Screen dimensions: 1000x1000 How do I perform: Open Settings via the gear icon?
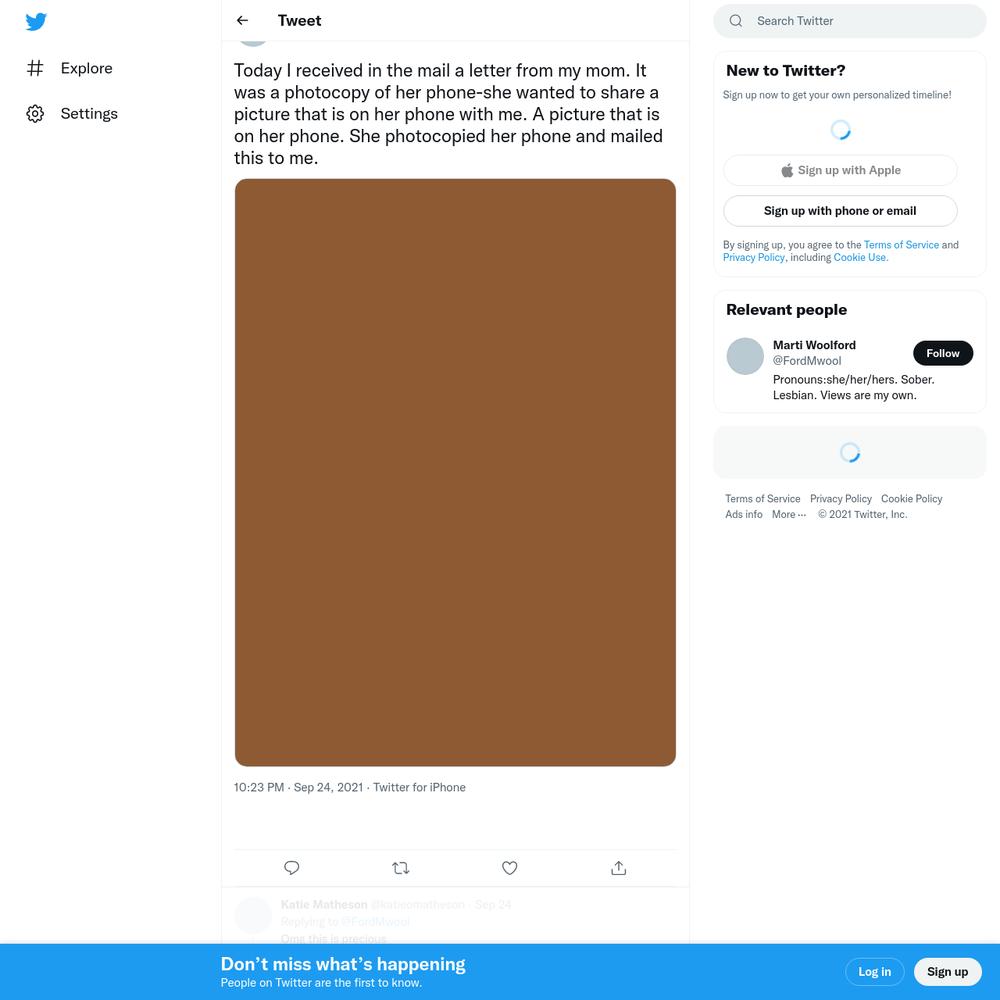(35, 114)
